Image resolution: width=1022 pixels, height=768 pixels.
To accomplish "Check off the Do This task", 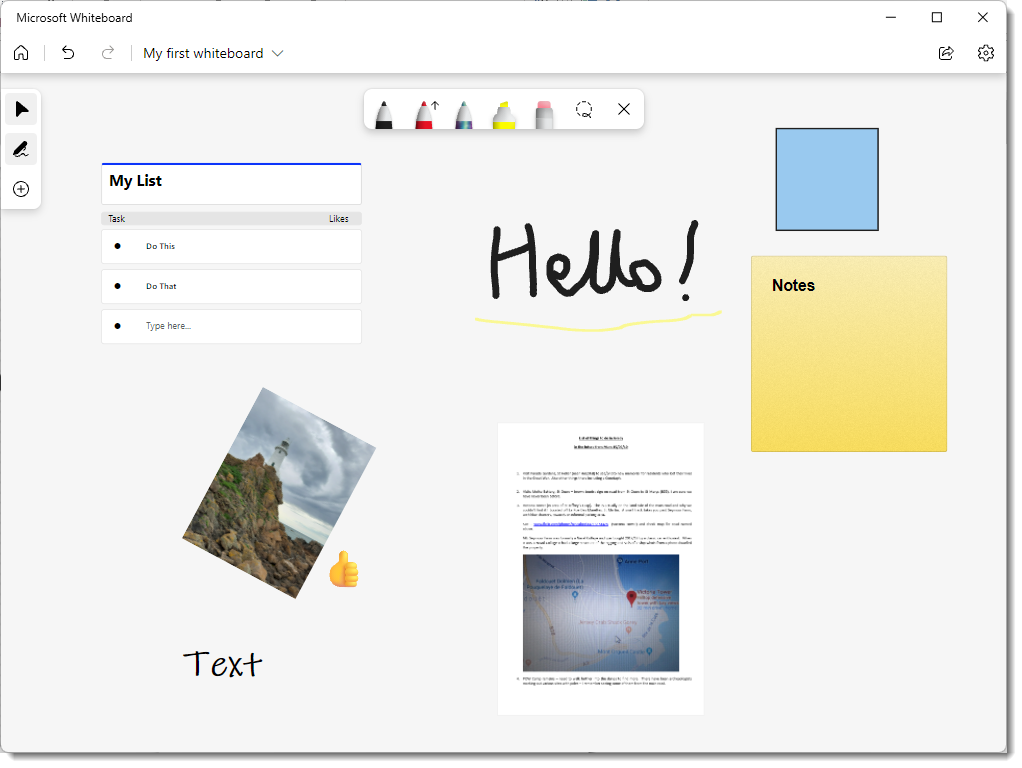I will point(119,246).
